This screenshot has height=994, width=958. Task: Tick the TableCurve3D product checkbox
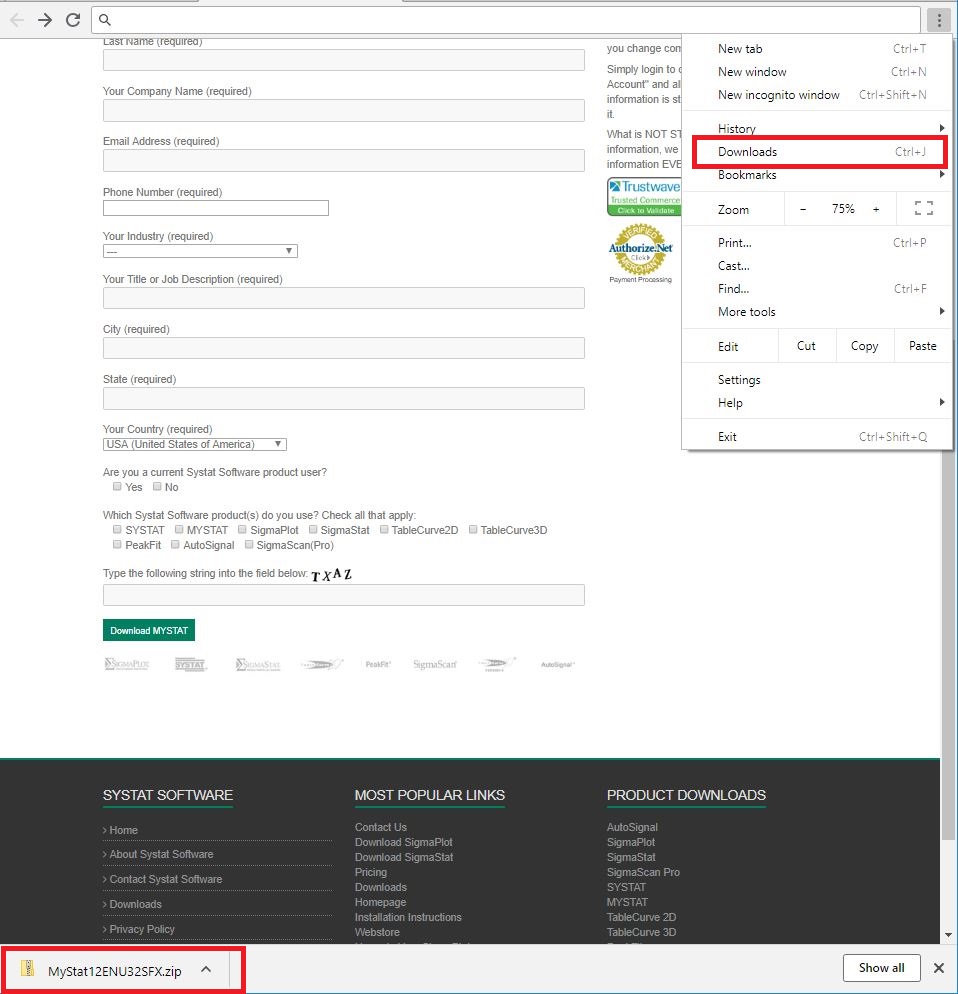(x=472, y=529)
